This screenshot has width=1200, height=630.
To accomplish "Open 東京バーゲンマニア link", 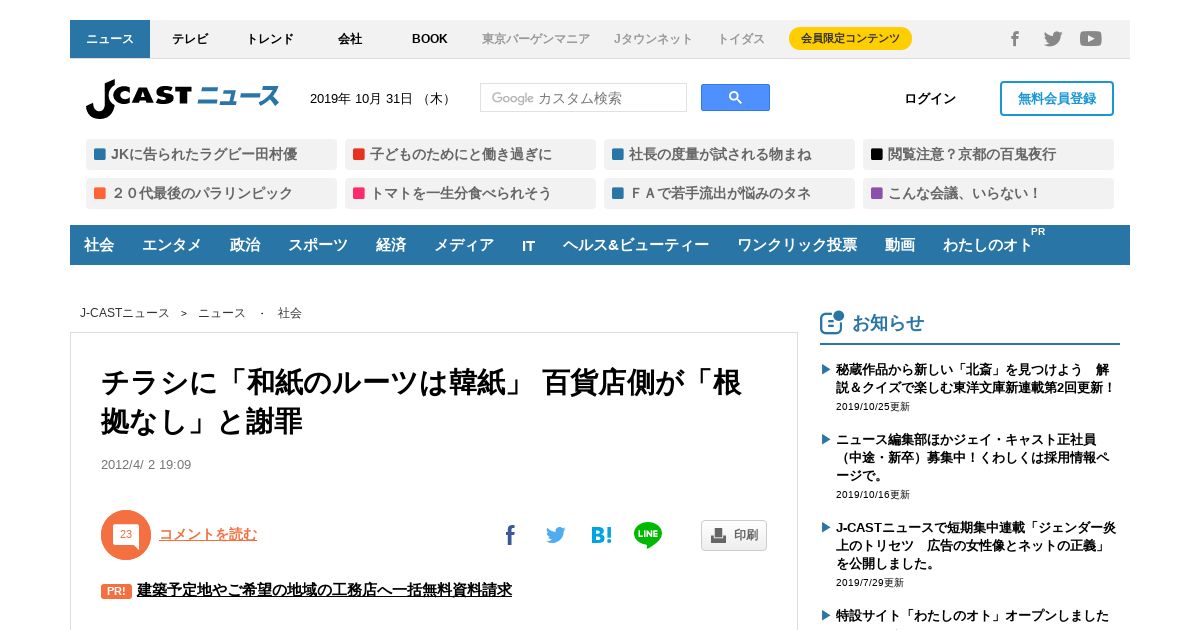I will (x=536, y=39).
